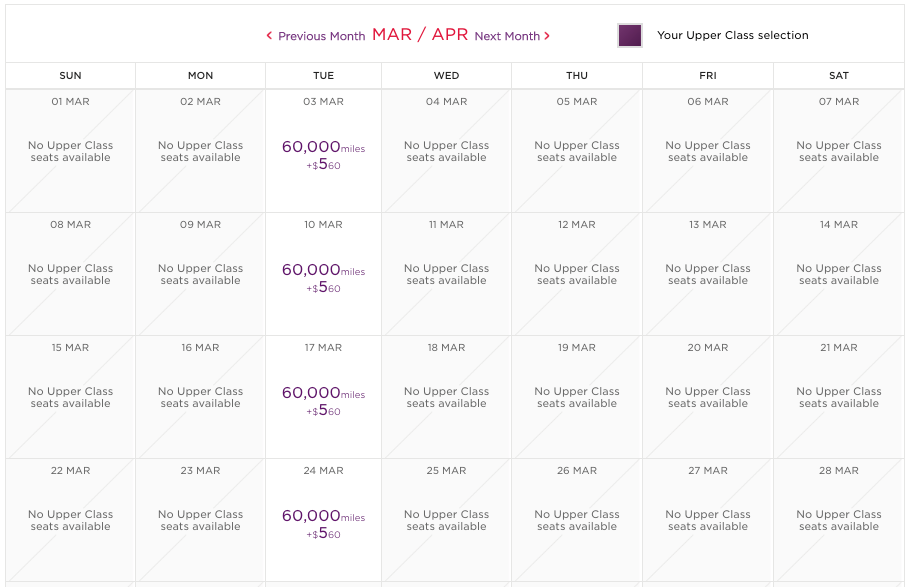Screen dimensions: 908x587
Task: Click the 22 MAR no-seats cell
Action: pyautogui.click(x=70, y=520)
